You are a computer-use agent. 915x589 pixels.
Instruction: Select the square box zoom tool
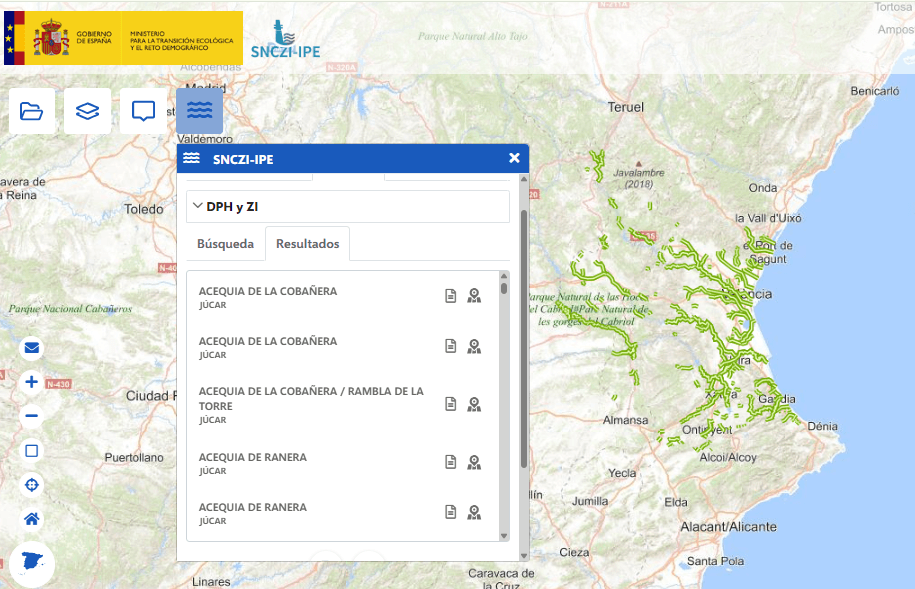coord(32,451)
